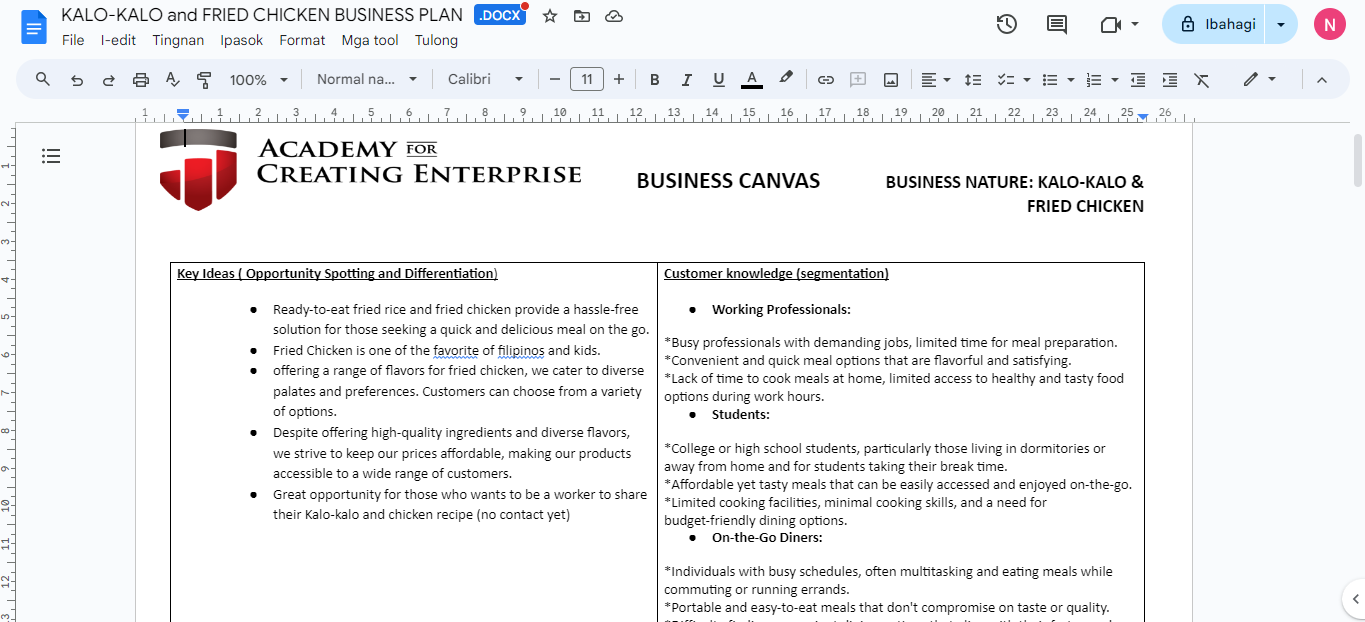Open the File menu

(x=73, y=40)
